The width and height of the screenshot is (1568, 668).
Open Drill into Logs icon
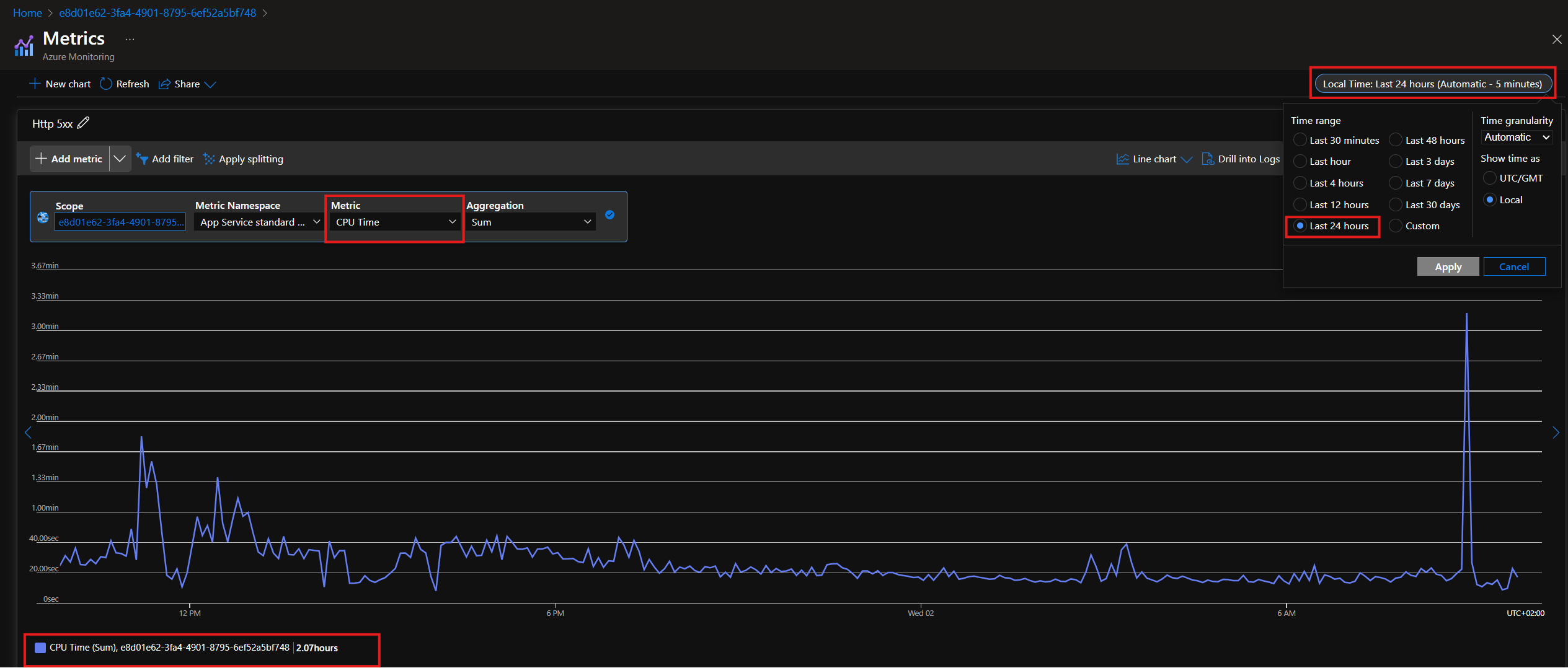click(1208, 159)
